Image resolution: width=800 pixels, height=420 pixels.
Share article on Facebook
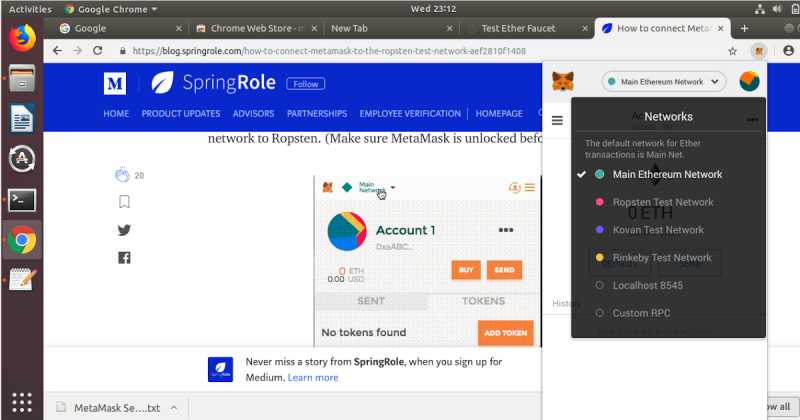point(124,258)
